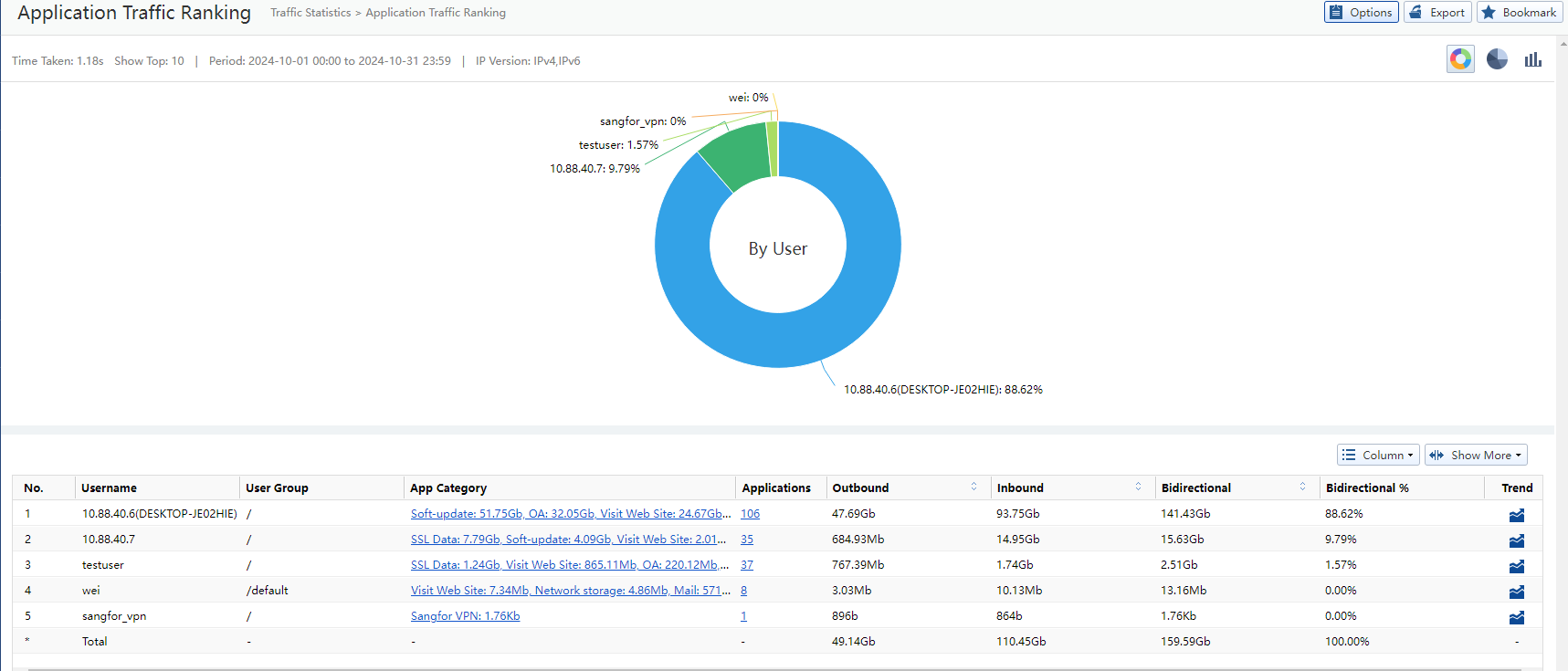This screenshot has width=1568, height=671.
Task: Sort table by Inbound column
Action: pyautogui.click(x=1138, y=488)
